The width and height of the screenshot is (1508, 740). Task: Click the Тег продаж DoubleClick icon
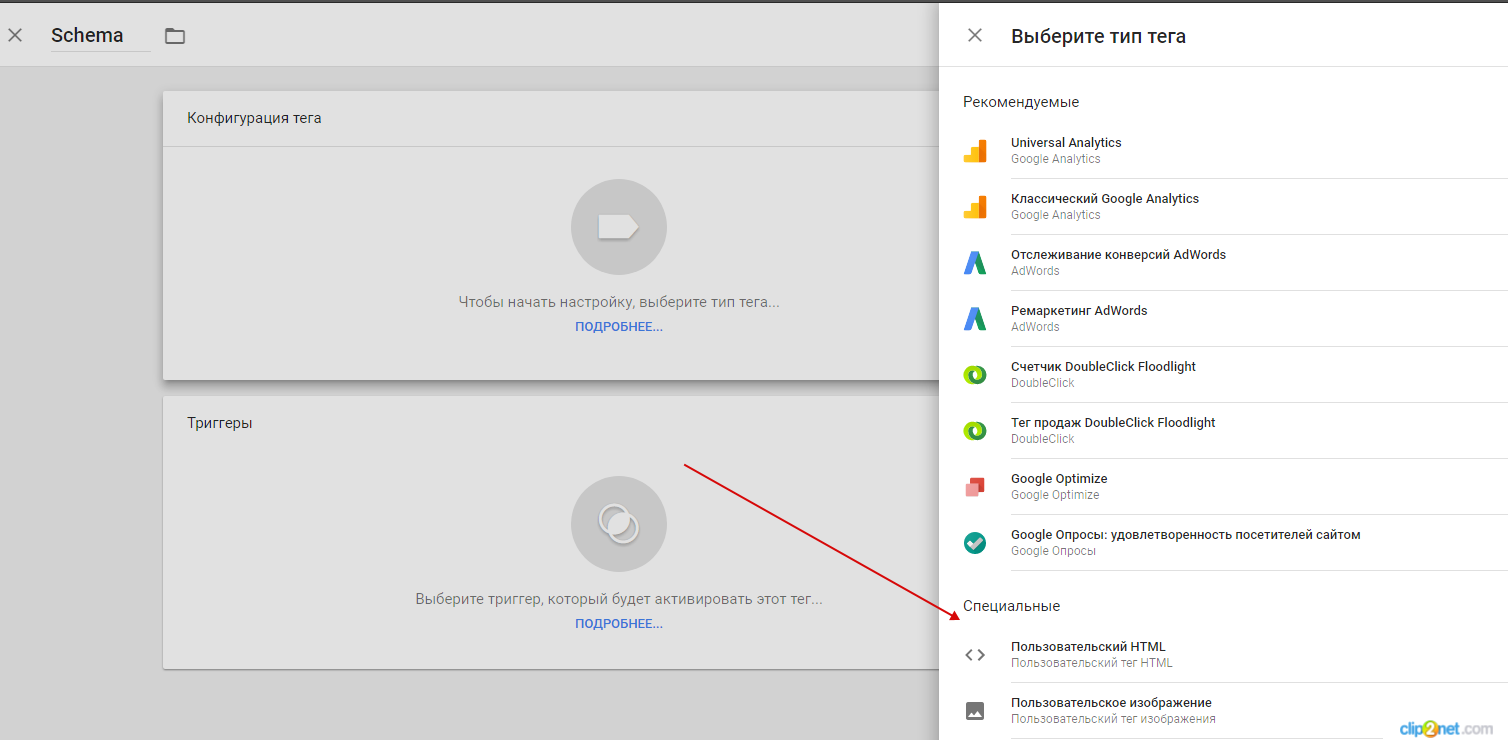[x=975, y=431]
